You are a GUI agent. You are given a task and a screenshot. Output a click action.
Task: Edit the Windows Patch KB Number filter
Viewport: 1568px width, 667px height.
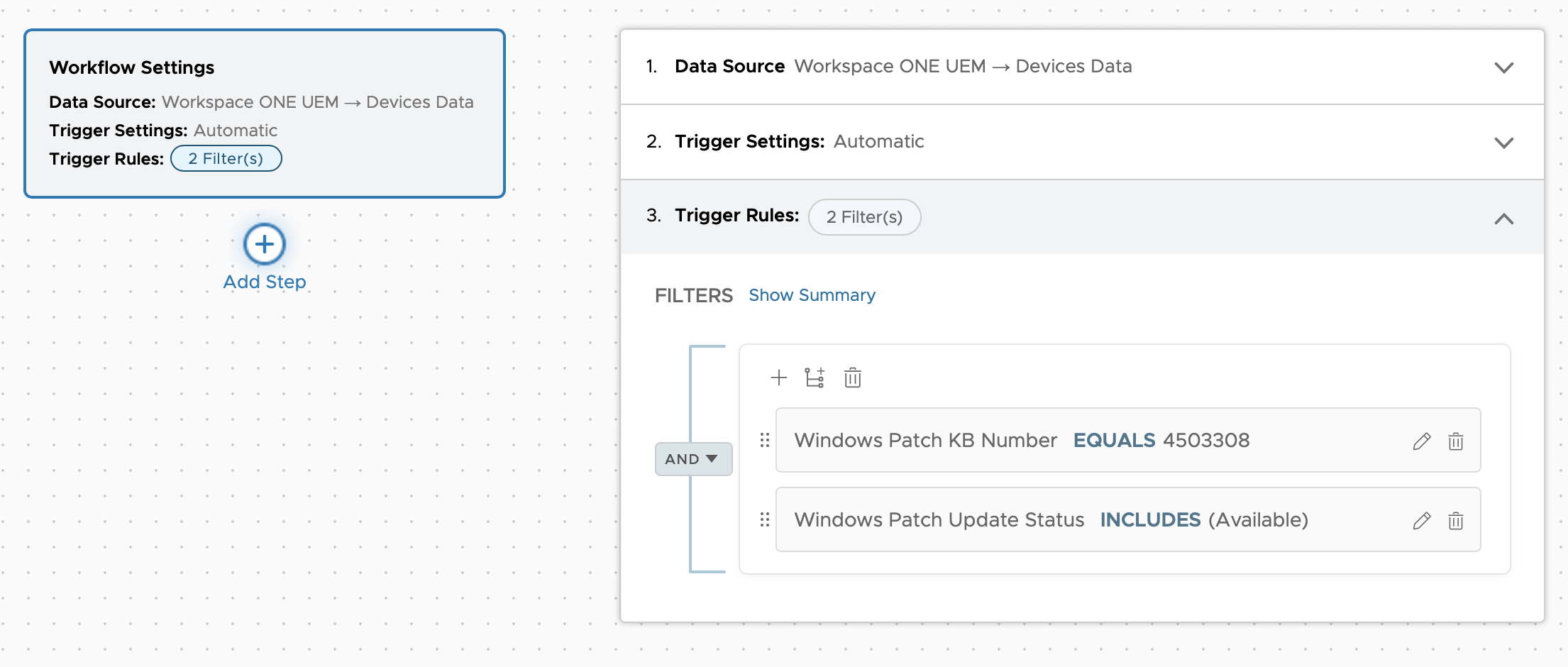click(1421, 441)
